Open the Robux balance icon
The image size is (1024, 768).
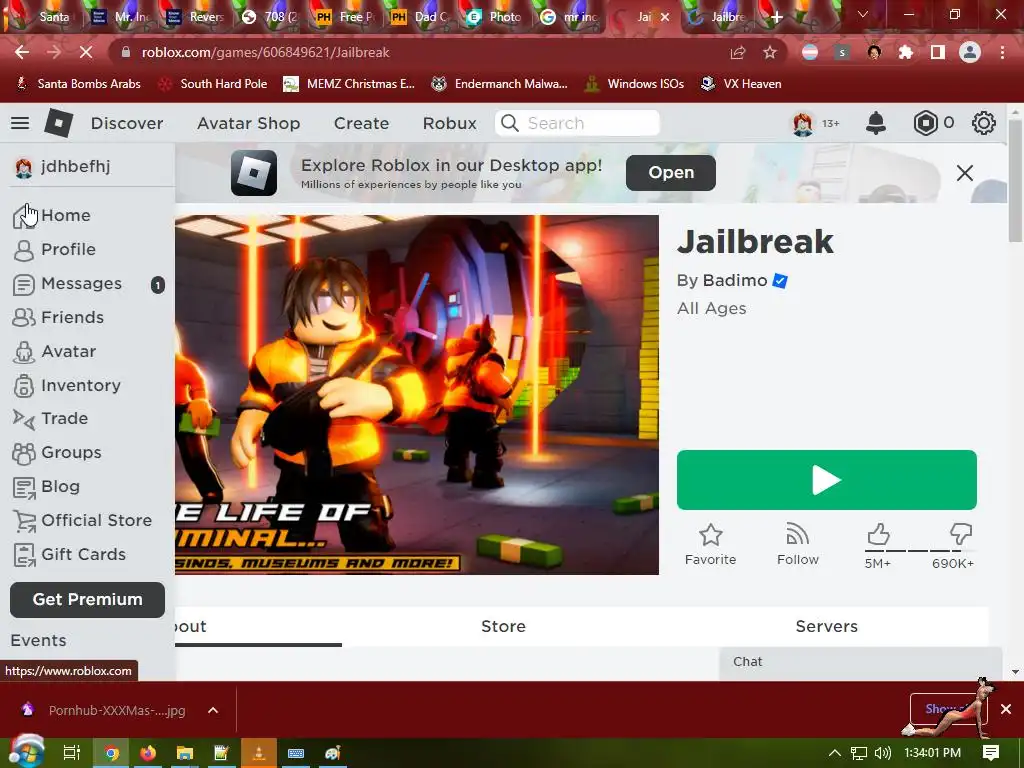pos(925,123)
